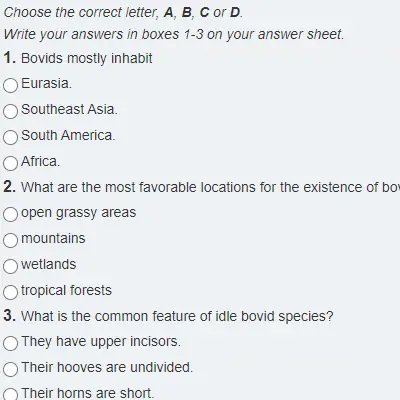This screenshot has width=400, height=400.
Task: Select the South America radio button
Action: 10,137
